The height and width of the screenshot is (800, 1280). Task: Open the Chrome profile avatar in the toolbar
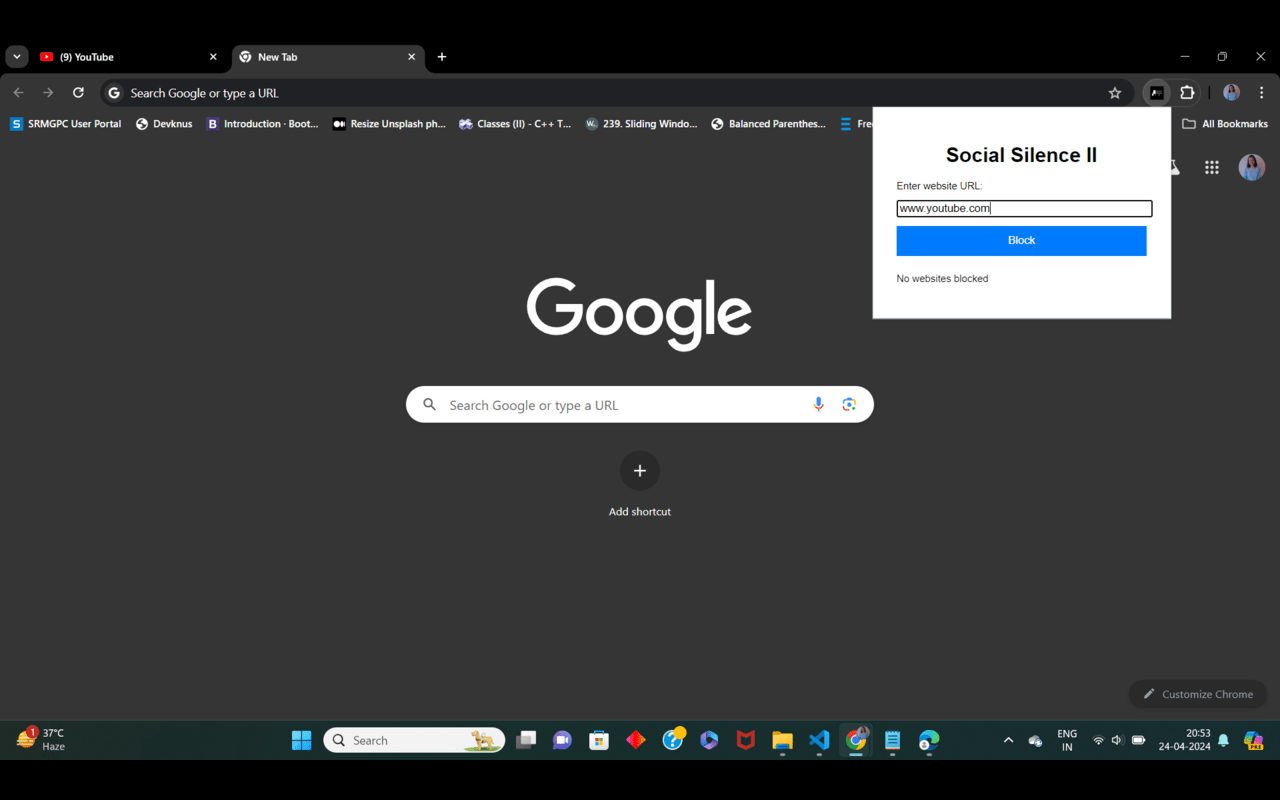pyautogui.click(x=1231, y=93)
